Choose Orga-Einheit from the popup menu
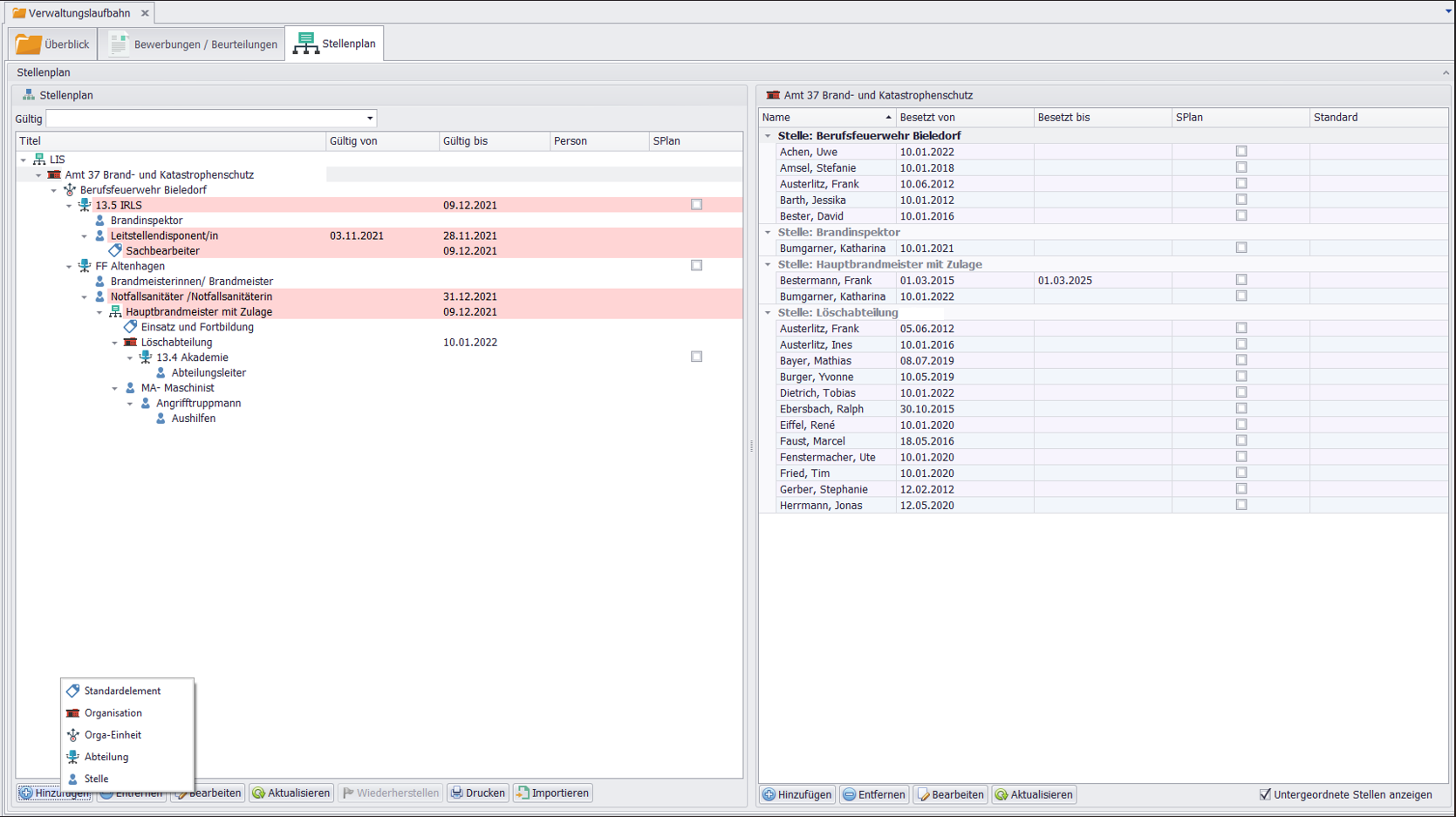This screenshot has width=1456, height=817. tap(113, 735)
